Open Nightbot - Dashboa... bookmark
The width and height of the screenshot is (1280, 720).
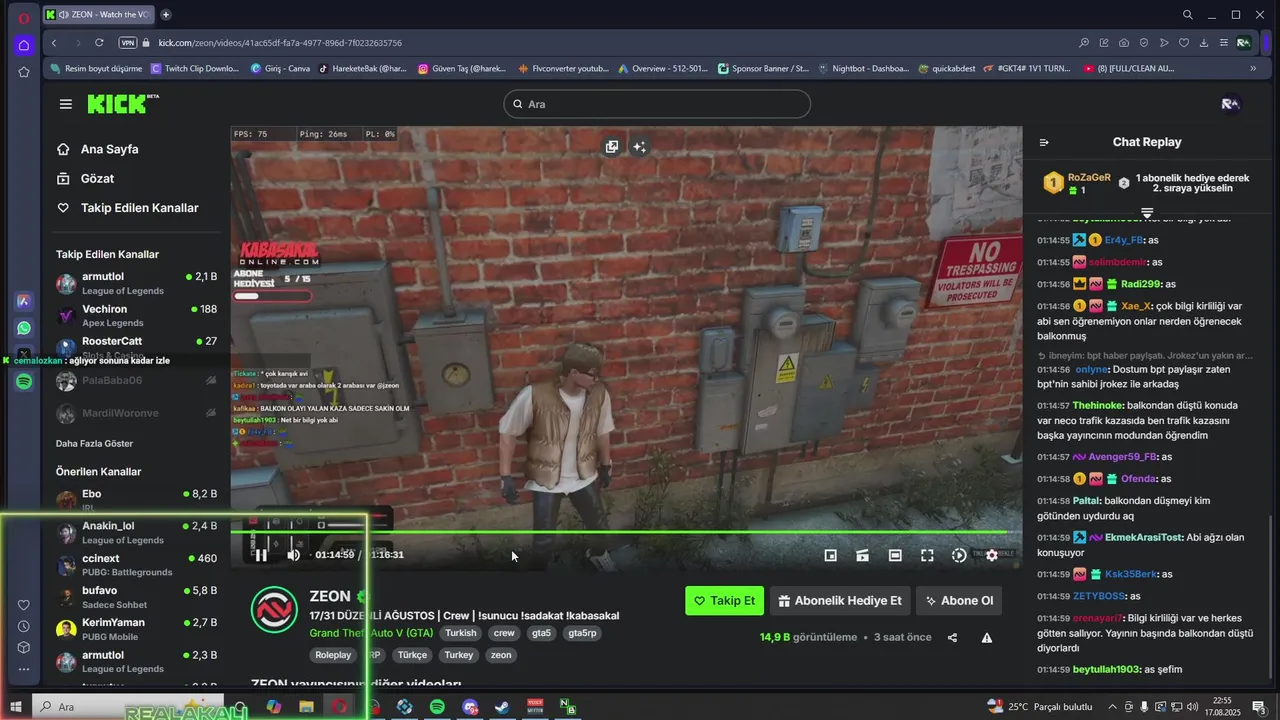pos(863,68)
